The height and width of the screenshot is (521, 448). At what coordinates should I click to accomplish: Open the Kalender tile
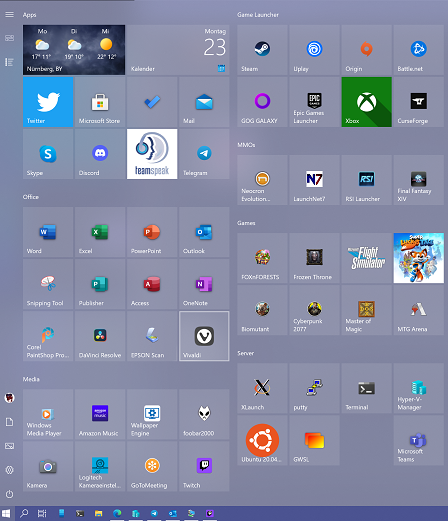(x=178, y=50)
